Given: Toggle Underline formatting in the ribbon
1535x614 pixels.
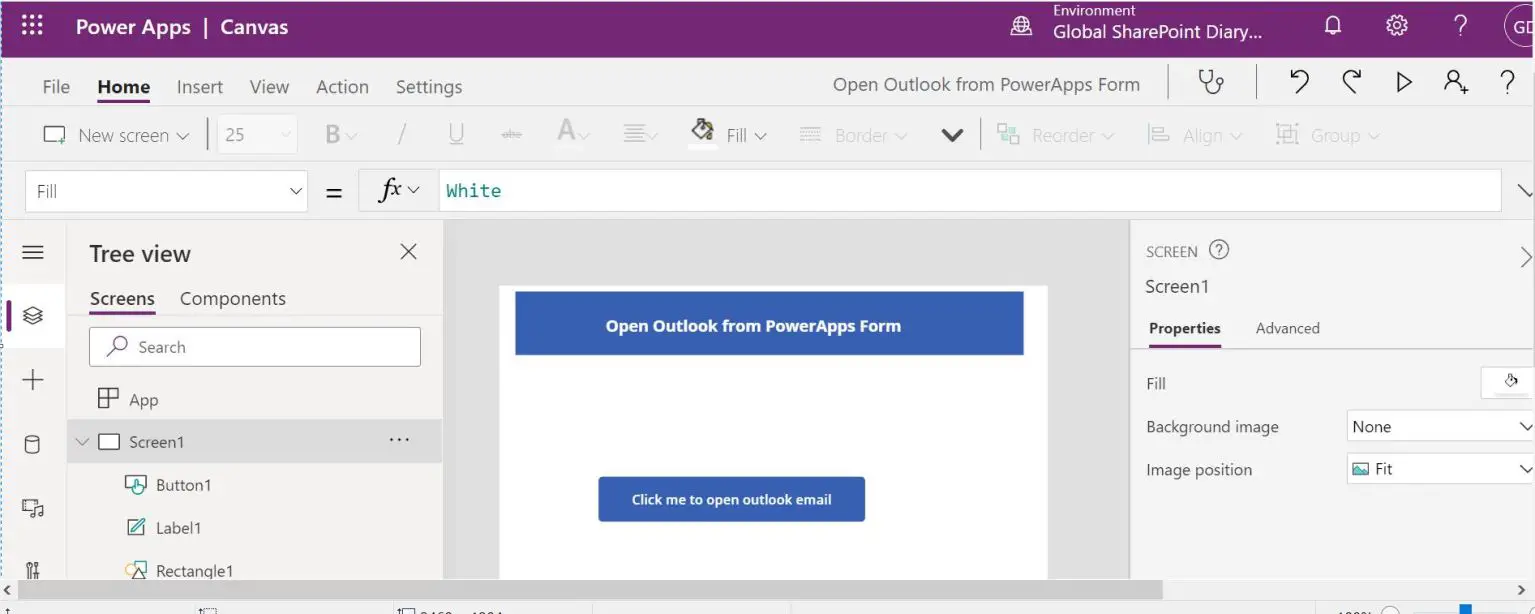Looking at the screenshot, I should [456, 134].
